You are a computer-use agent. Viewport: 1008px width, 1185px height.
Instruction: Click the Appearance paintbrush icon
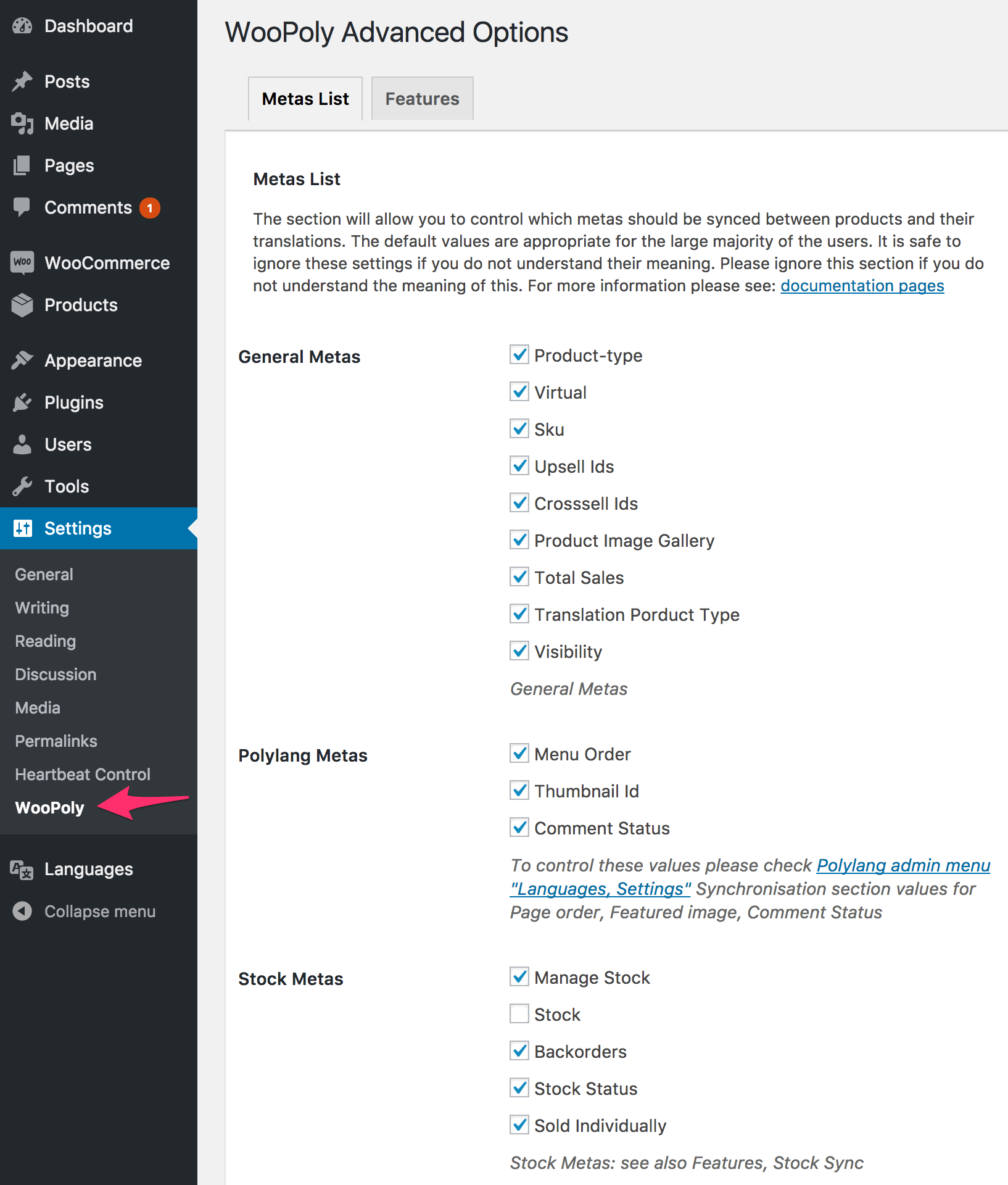(22, 360)
